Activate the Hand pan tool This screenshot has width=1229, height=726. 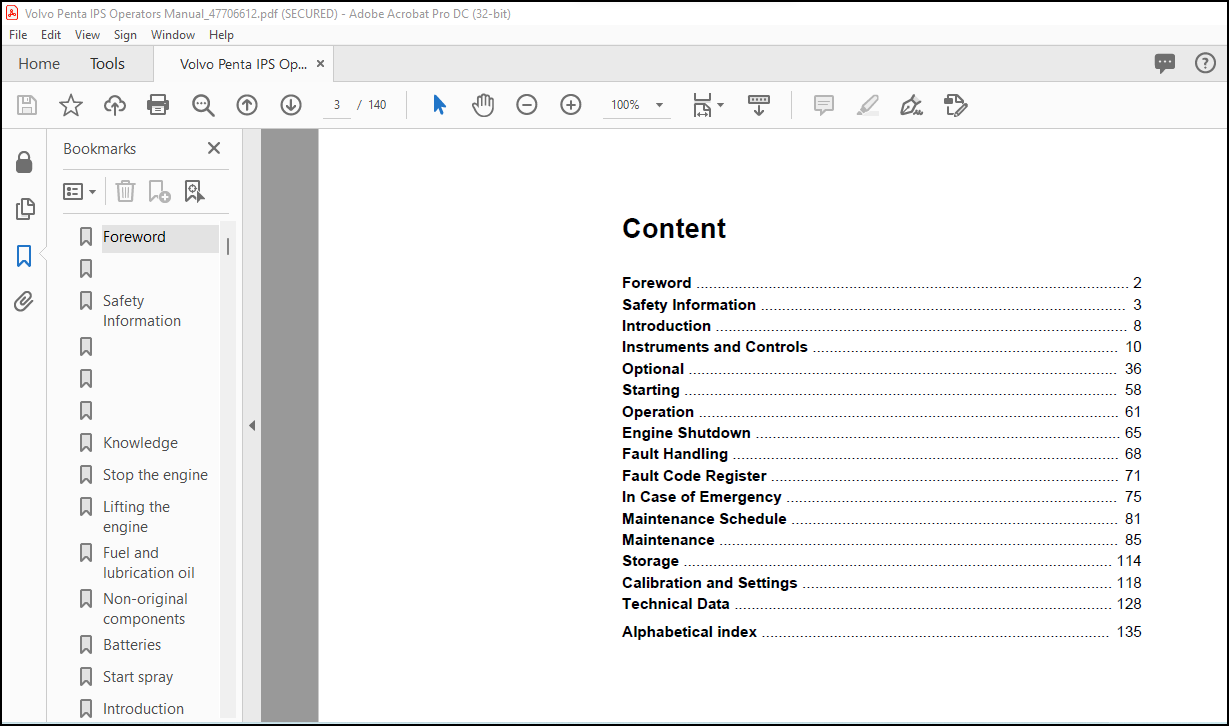pyautogui.click(x=483, y=105)
